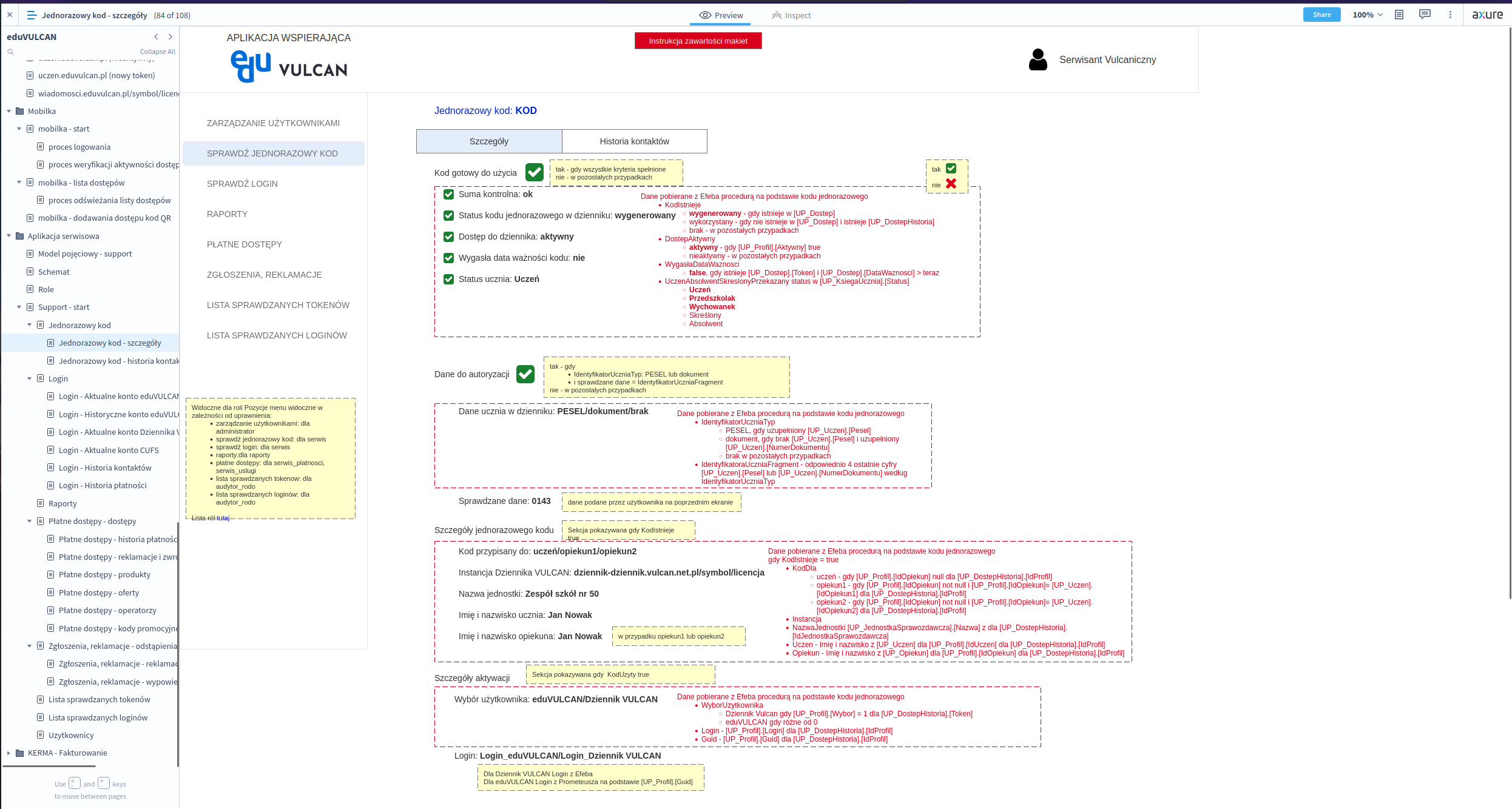Collapse the Mobilka folder in sitemap
The image size is (1512, 809).
(9, 112)
